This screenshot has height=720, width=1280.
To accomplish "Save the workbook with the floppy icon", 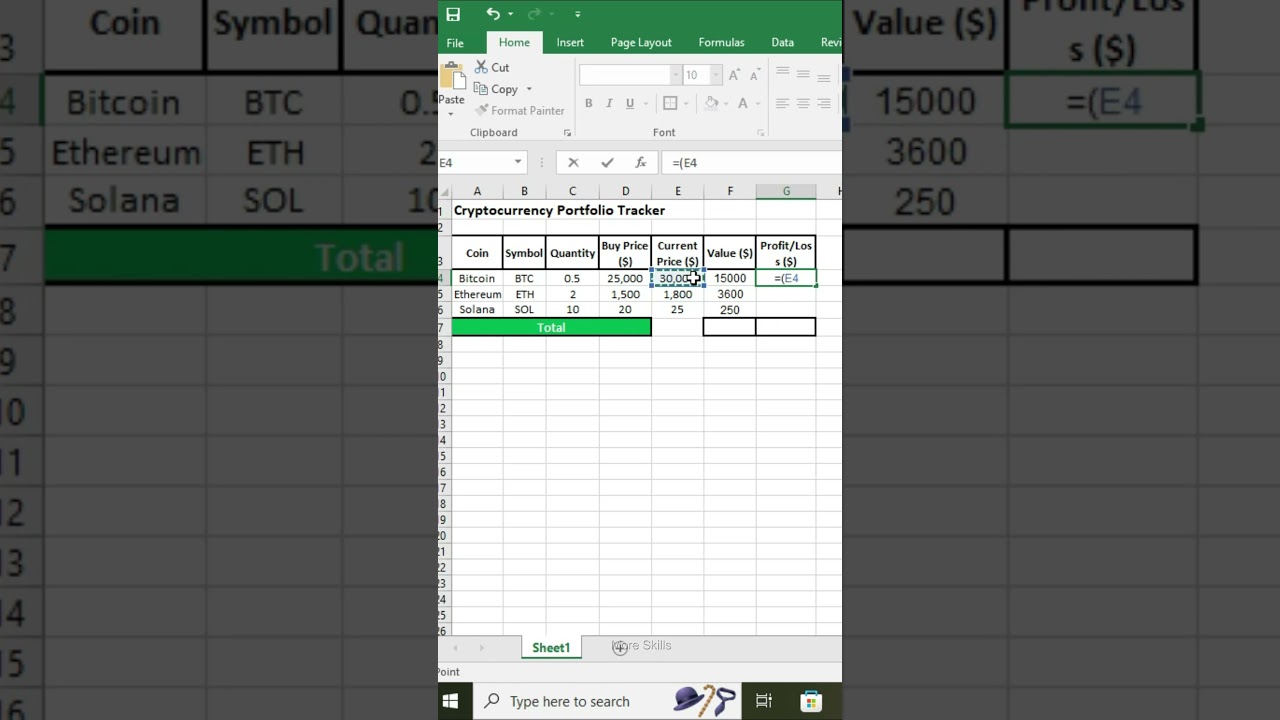I will (x=453, y=14).
